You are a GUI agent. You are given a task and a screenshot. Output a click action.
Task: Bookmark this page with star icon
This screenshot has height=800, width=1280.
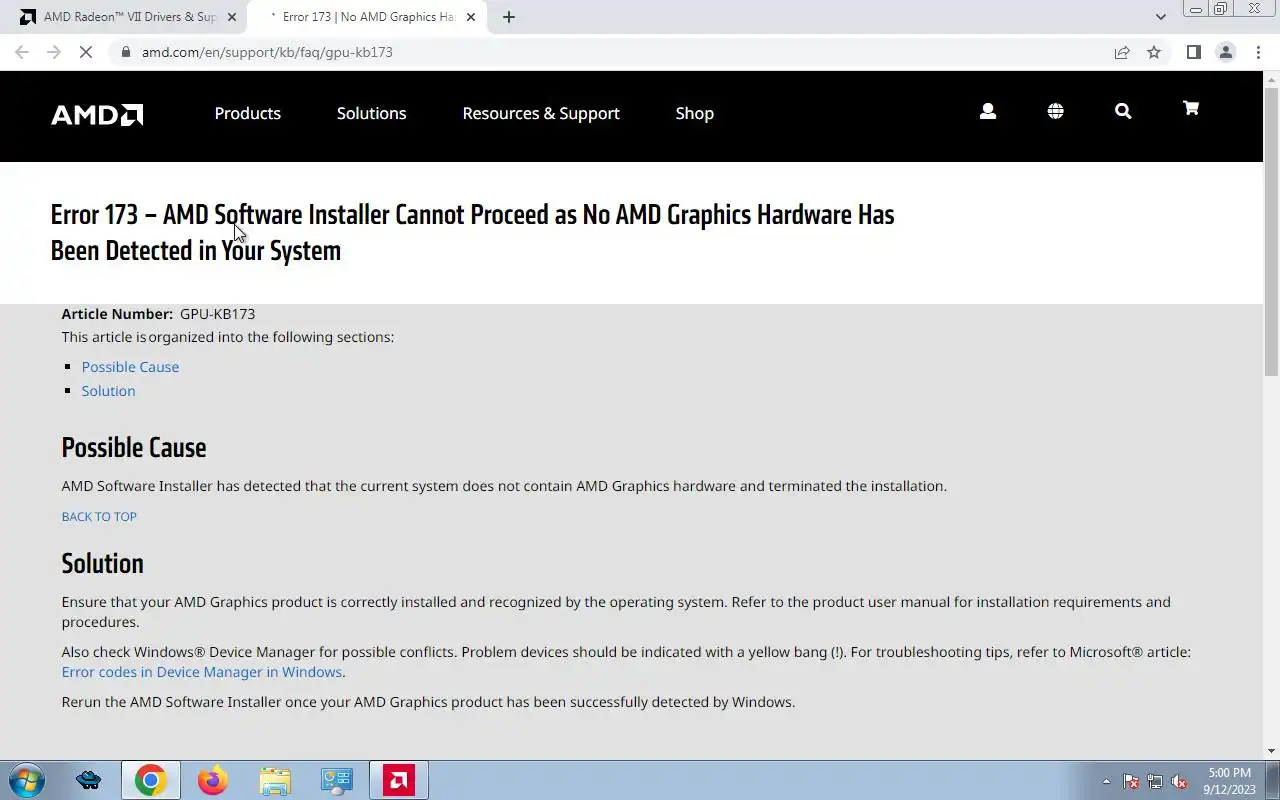coord(1154,52)
